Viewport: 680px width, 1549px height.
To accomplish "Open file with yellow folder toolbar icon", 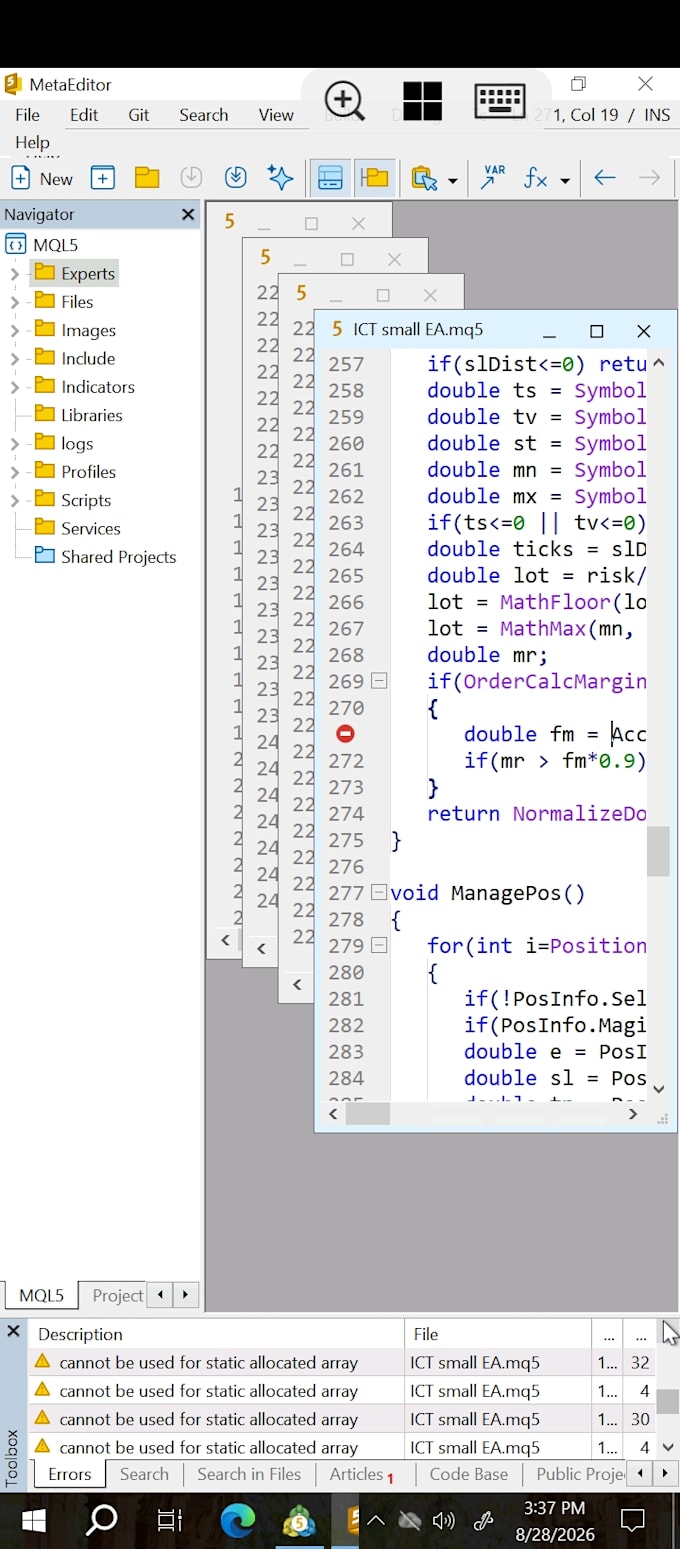I will click(147, 178).
